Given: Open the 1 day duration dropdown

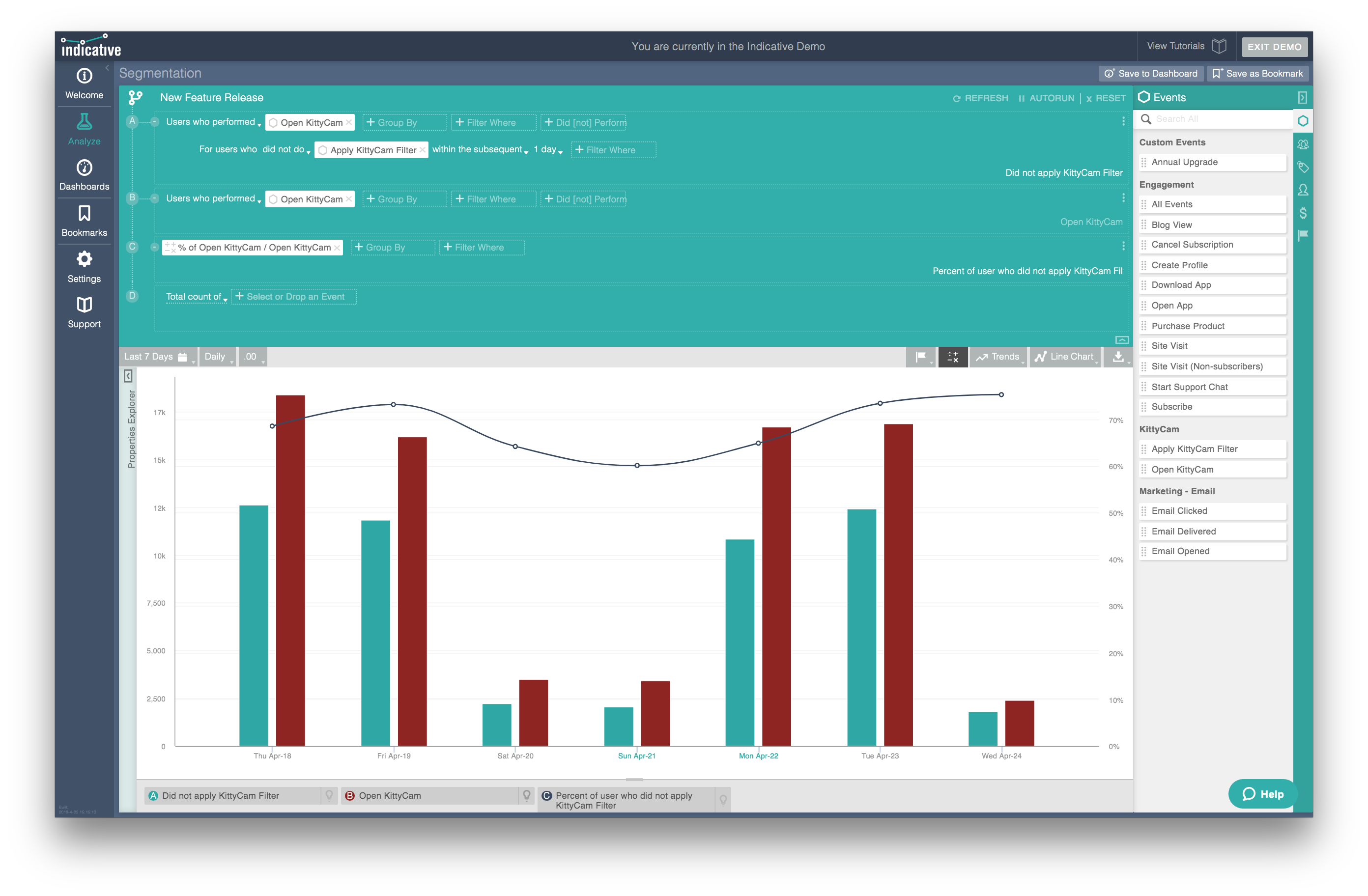Looking at the screenshot, I should coord(548,149).
